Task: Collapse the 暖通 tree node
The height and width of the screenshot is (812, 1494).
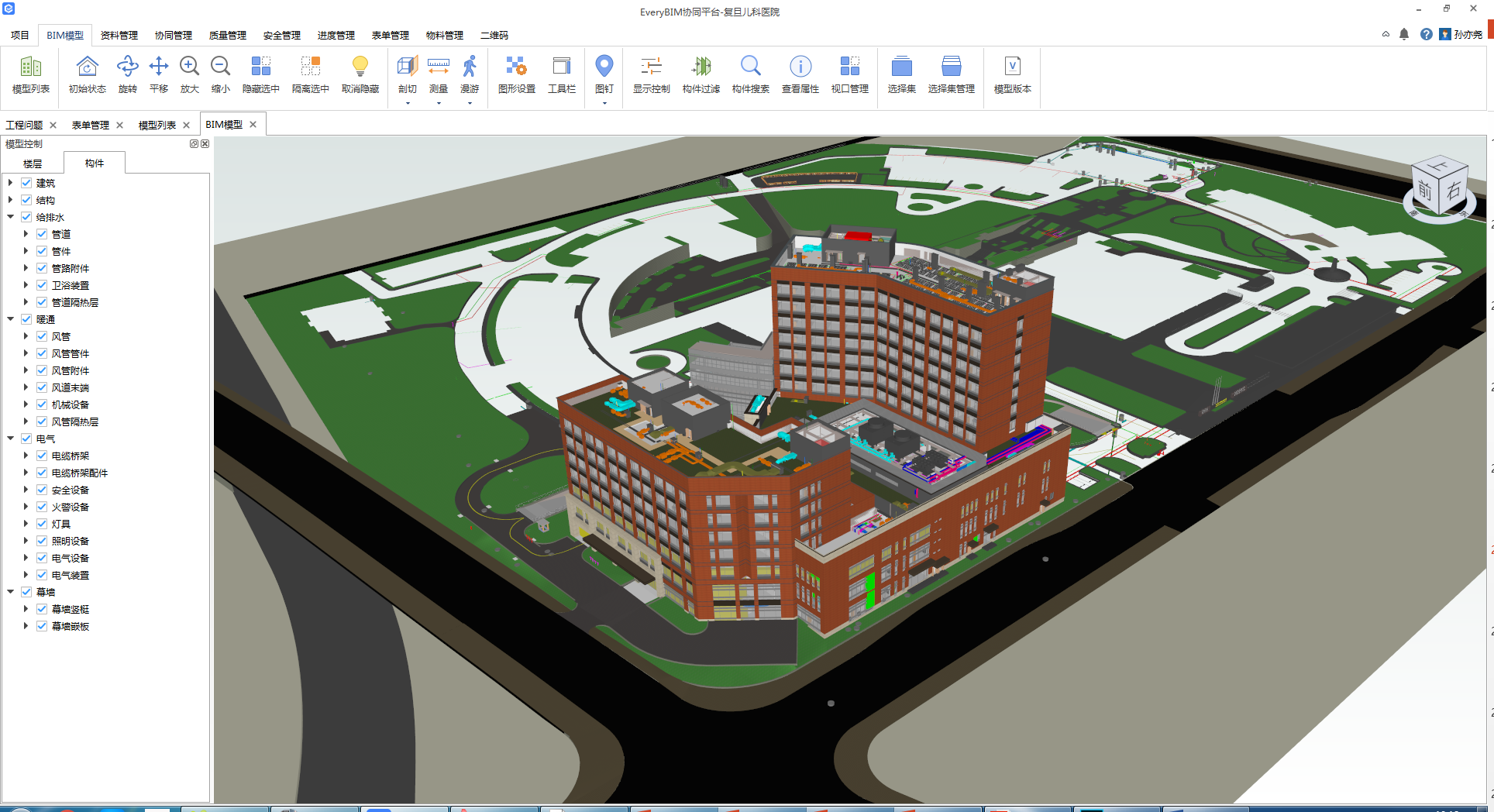Action: point(10,319)
